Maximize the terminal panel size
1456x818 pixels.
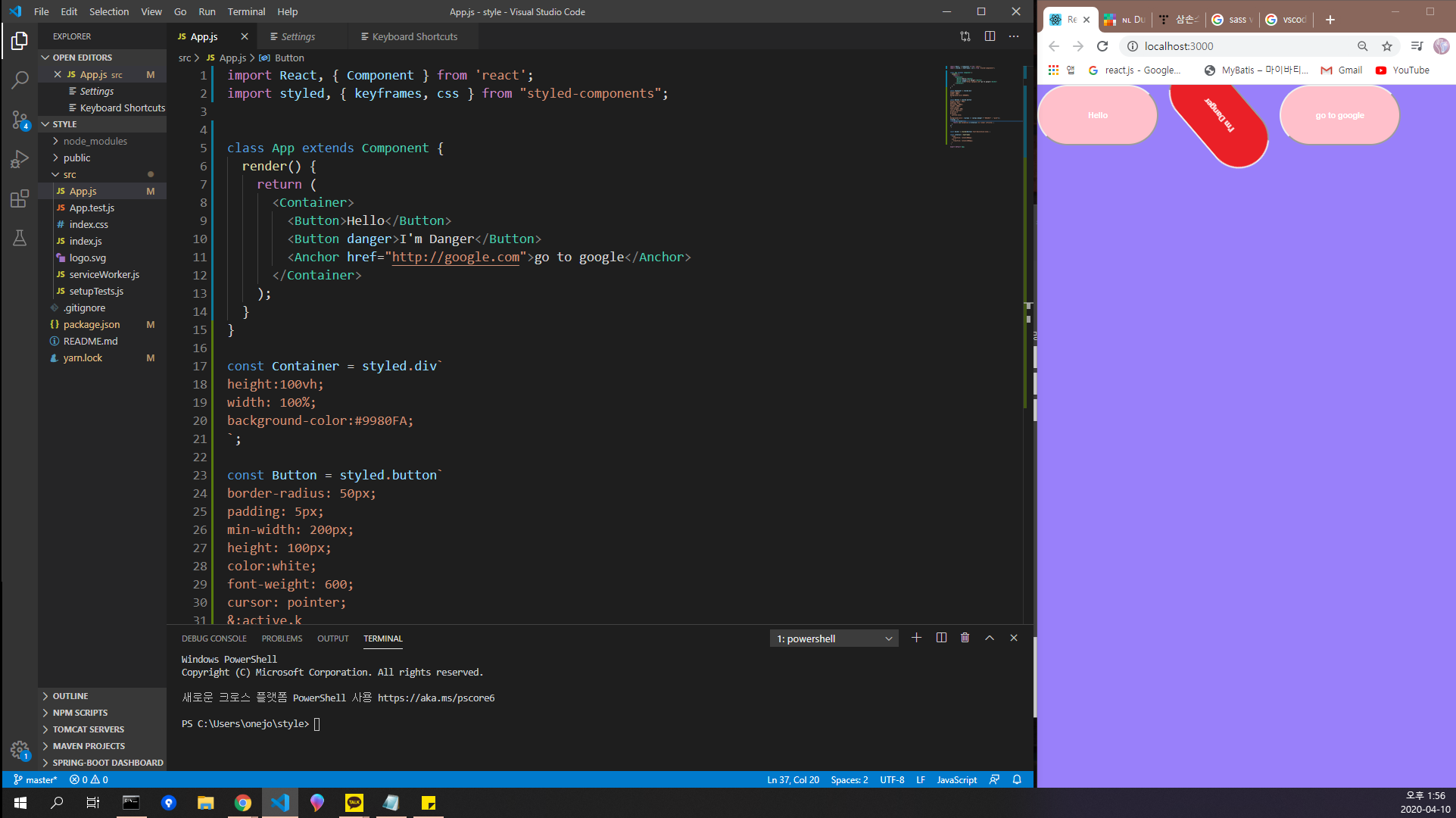pos(989,638)
